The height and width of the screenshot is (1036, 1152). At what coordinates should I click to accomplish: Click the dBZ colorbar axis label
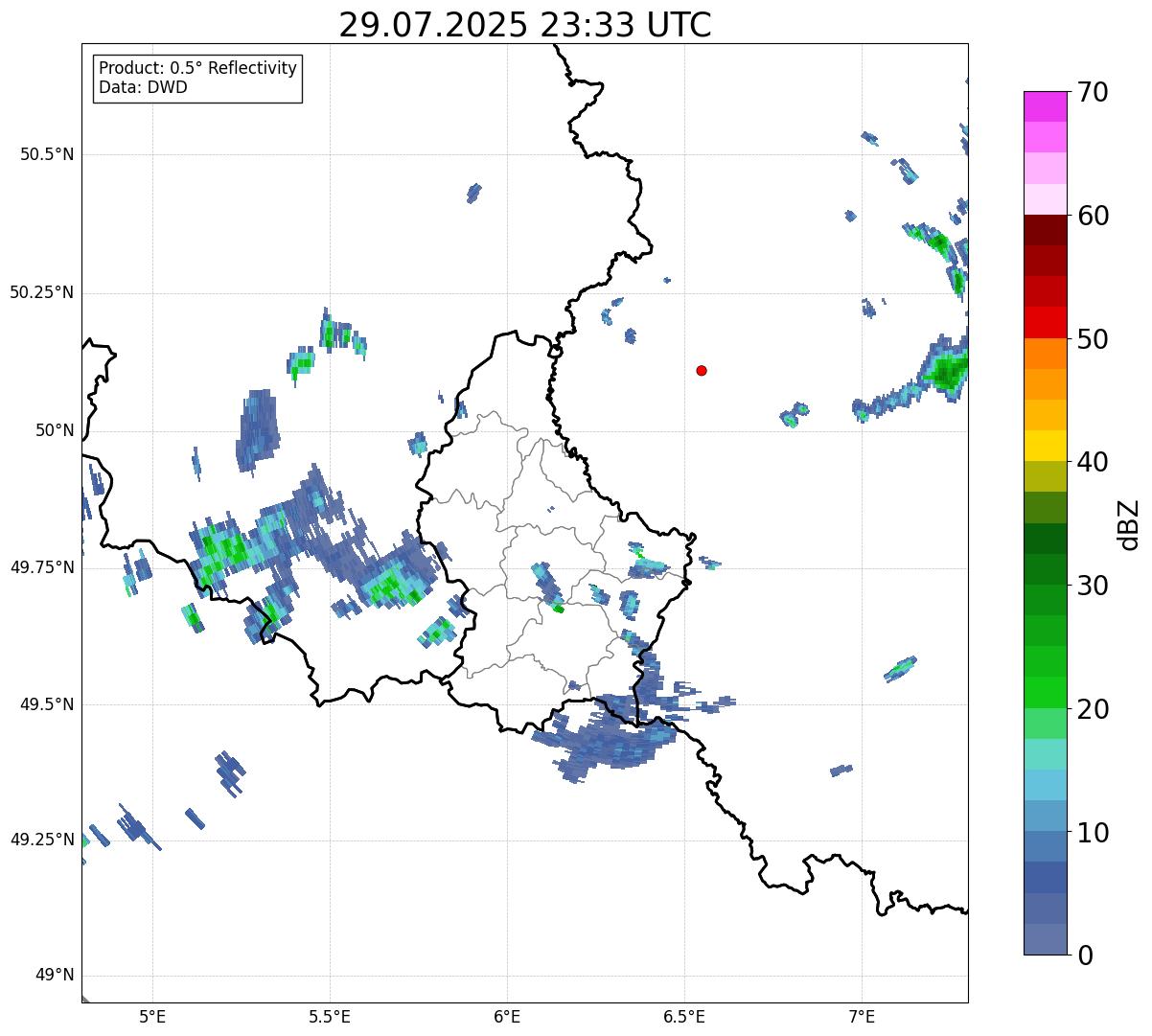(x=1130, y=523)
